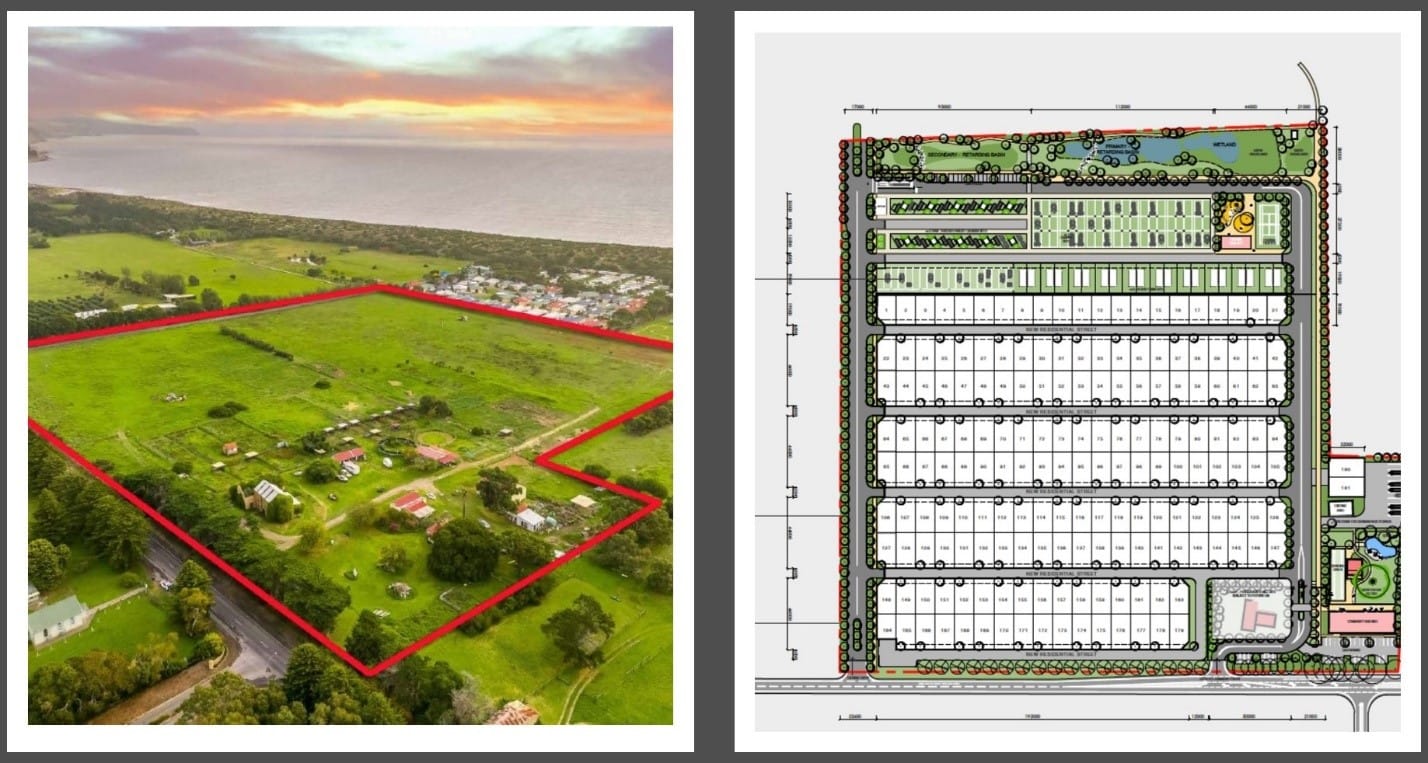This screenshot has width=1428, height=763.
Task: Click lot 191 below lot 190
Action: [1345, 489]
